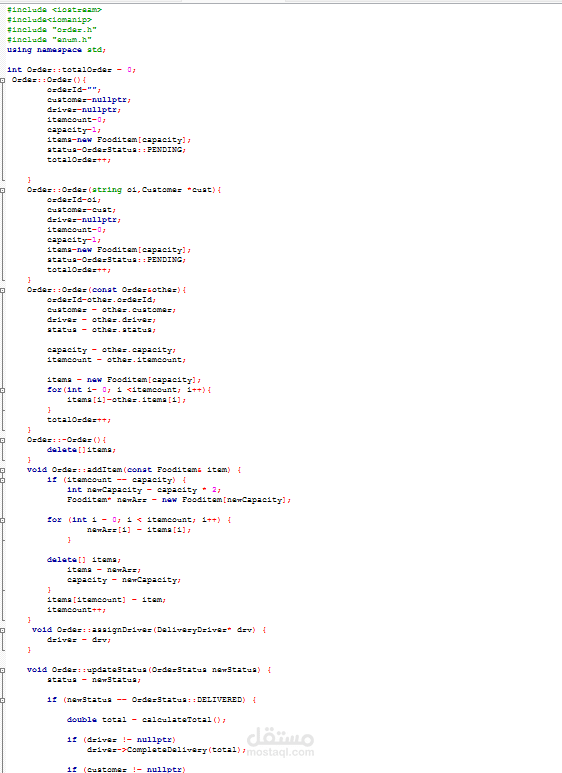The height and width of the screenshot is (773, 562).
Task: Click the if (driver != nullptr) line
Action: pyautogui.click(x=121, y=740)
